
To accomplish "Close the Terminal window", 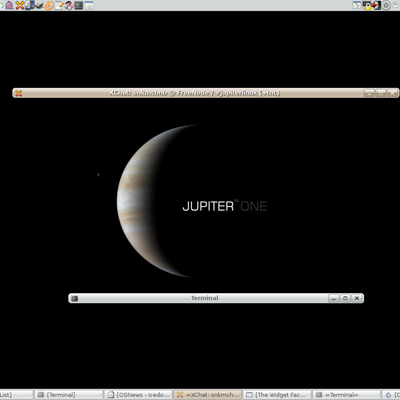I will [357, 298].
